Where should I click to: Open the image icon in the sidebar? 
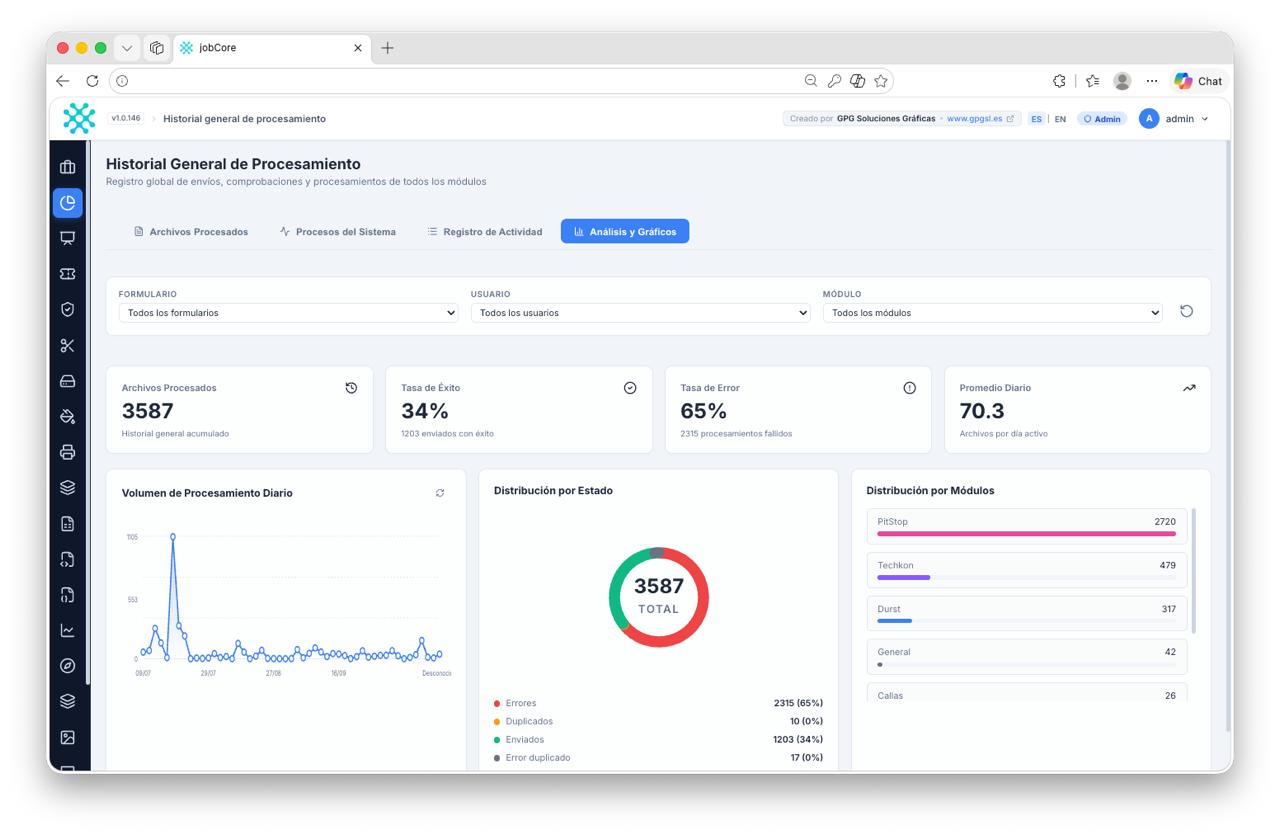(x=68, y=738)
